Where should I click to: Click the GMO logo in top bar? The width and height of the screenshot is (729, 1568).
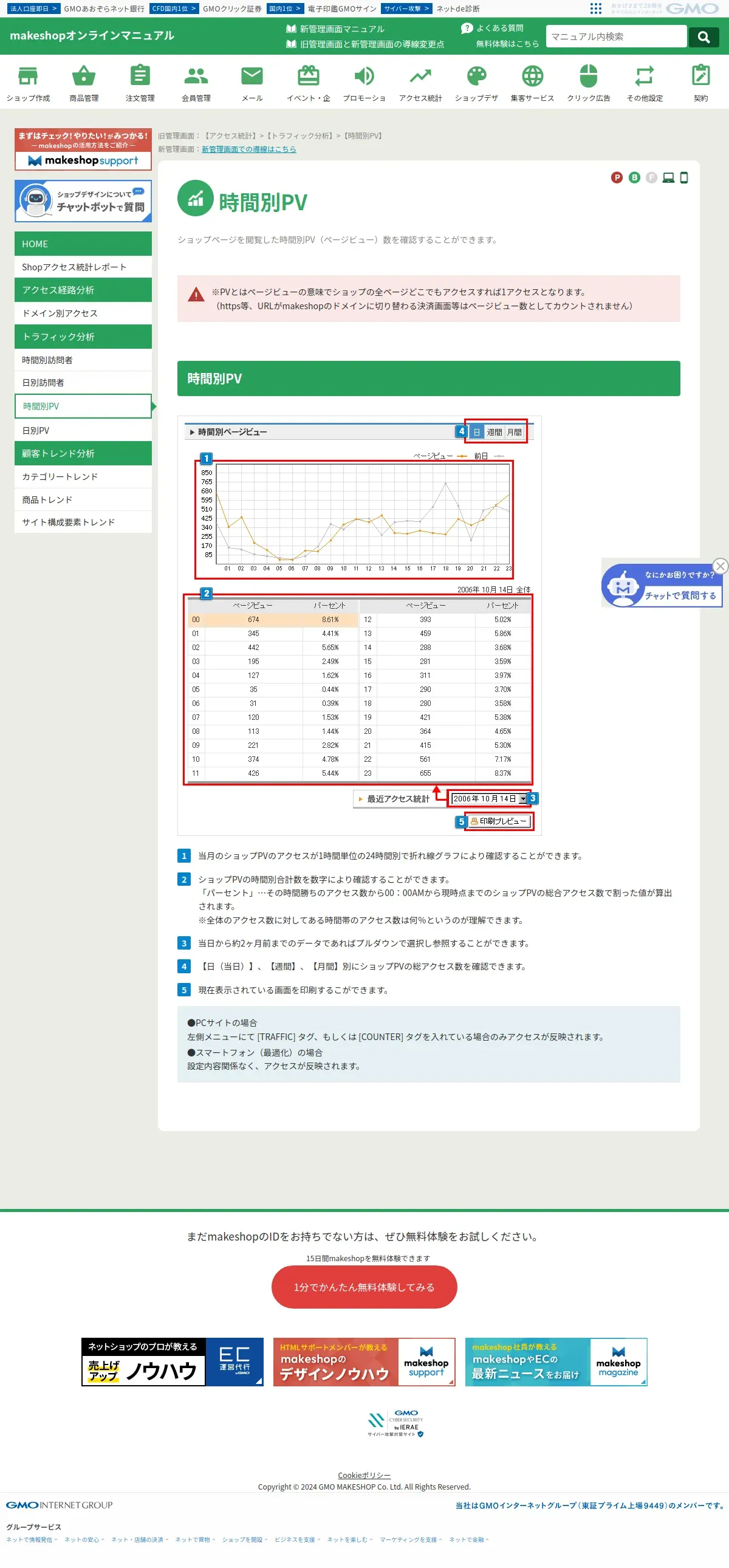693,9
